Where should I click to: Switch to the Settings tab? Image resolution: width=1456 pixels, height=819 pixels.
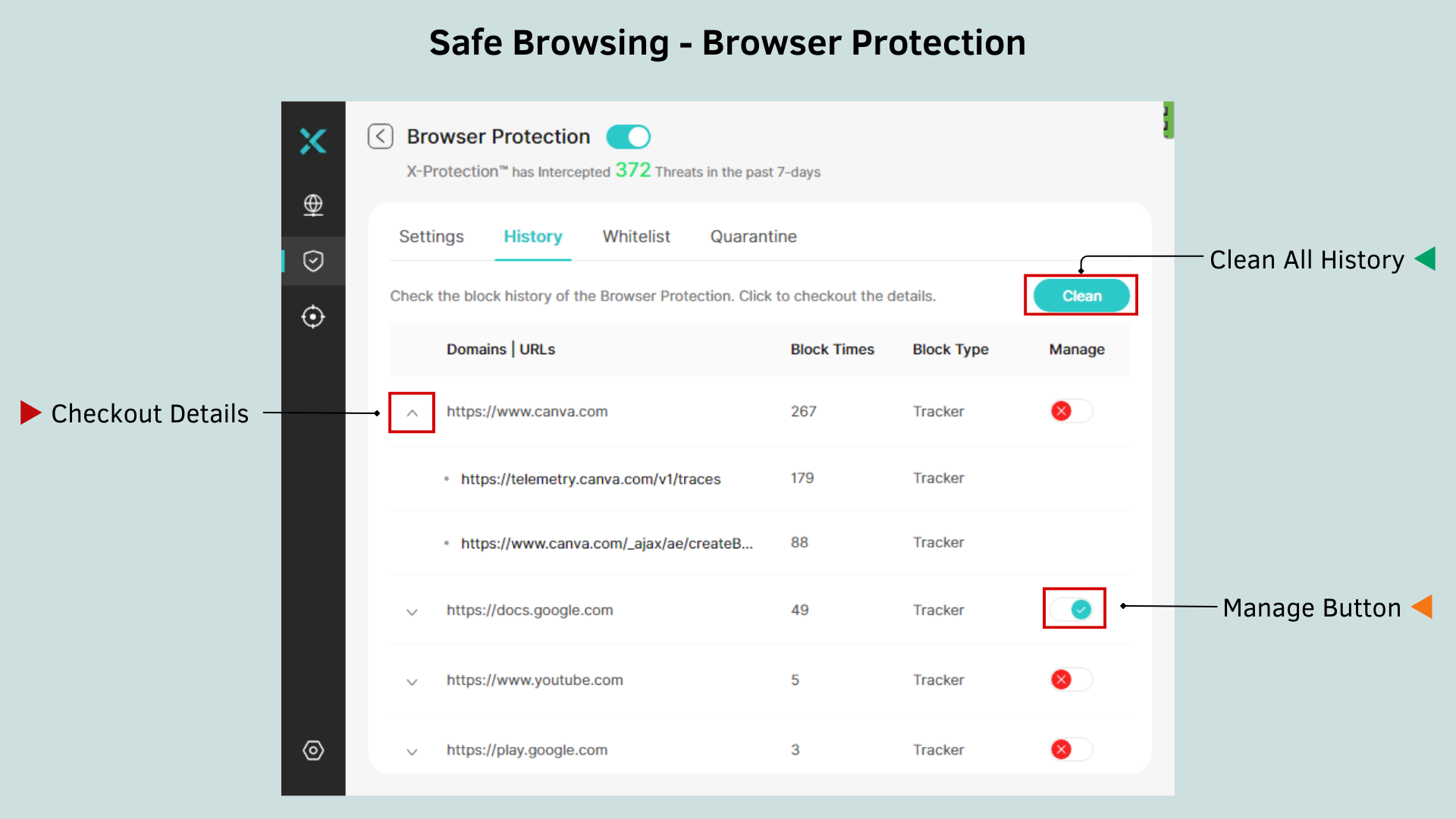click(x=430, y=236)
